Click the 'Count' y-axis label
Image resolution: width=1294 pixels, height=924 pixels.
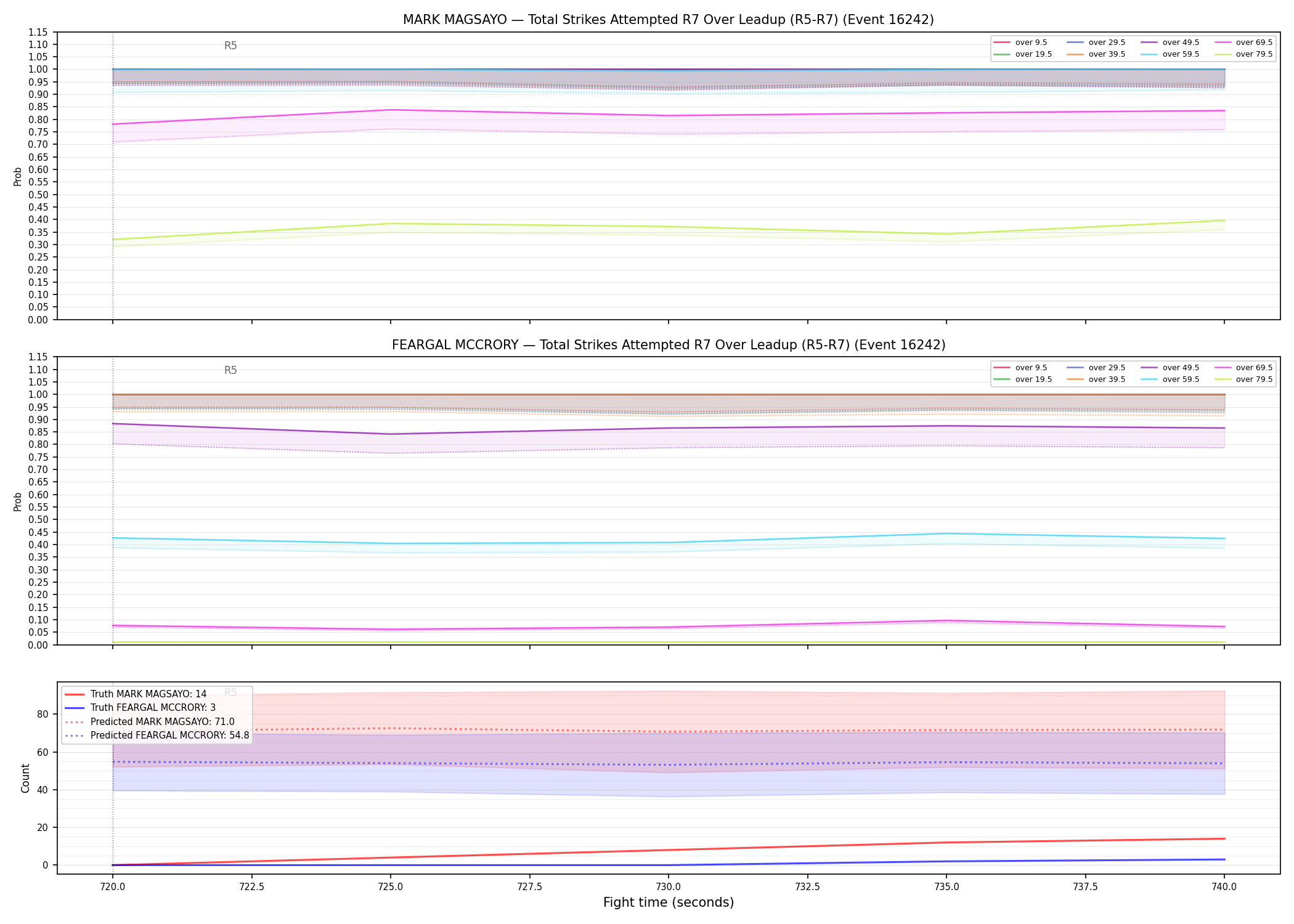coord(25,778)
